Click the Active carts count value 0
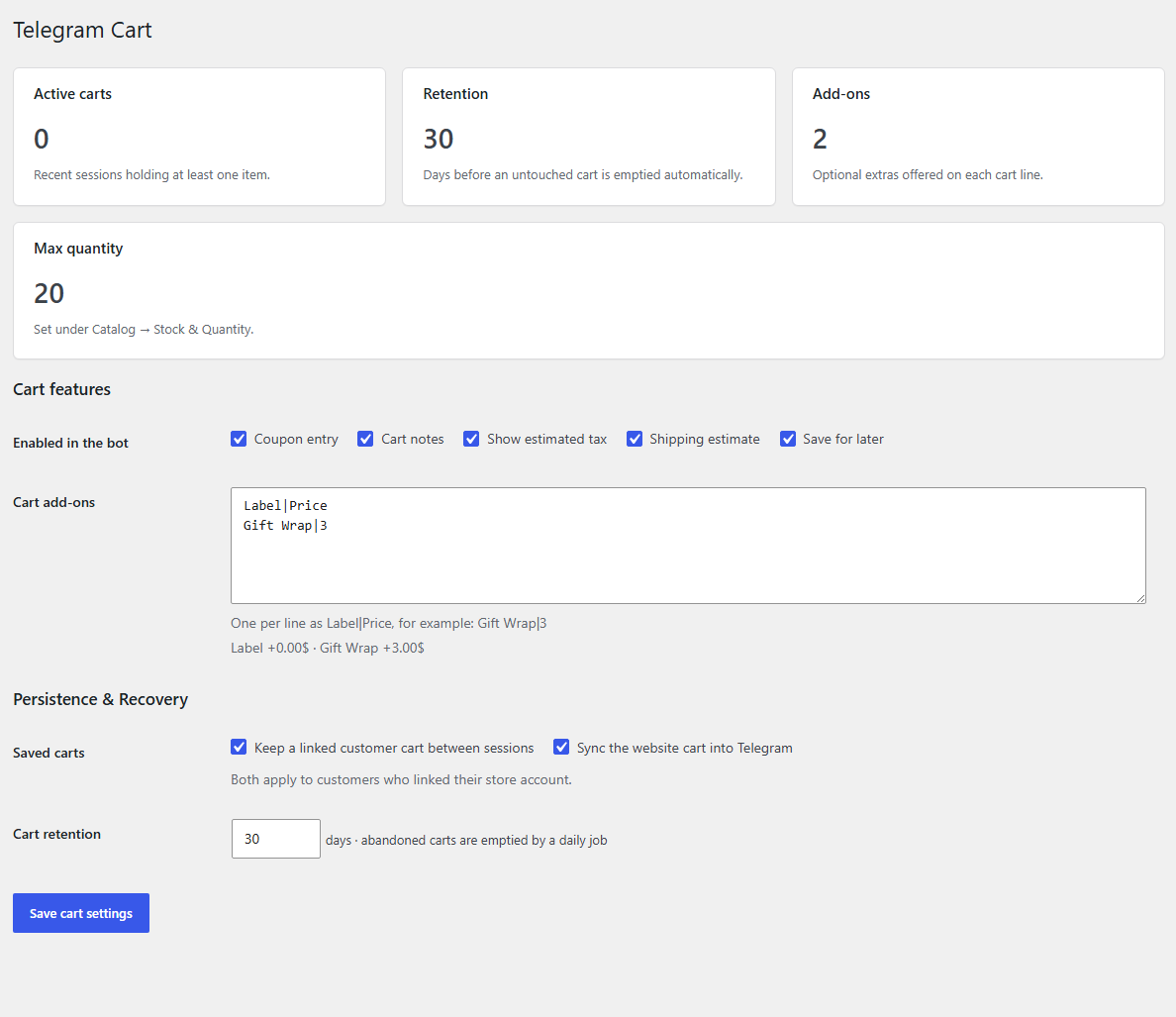This screenshot has height=1017, width=1176. 42,139
